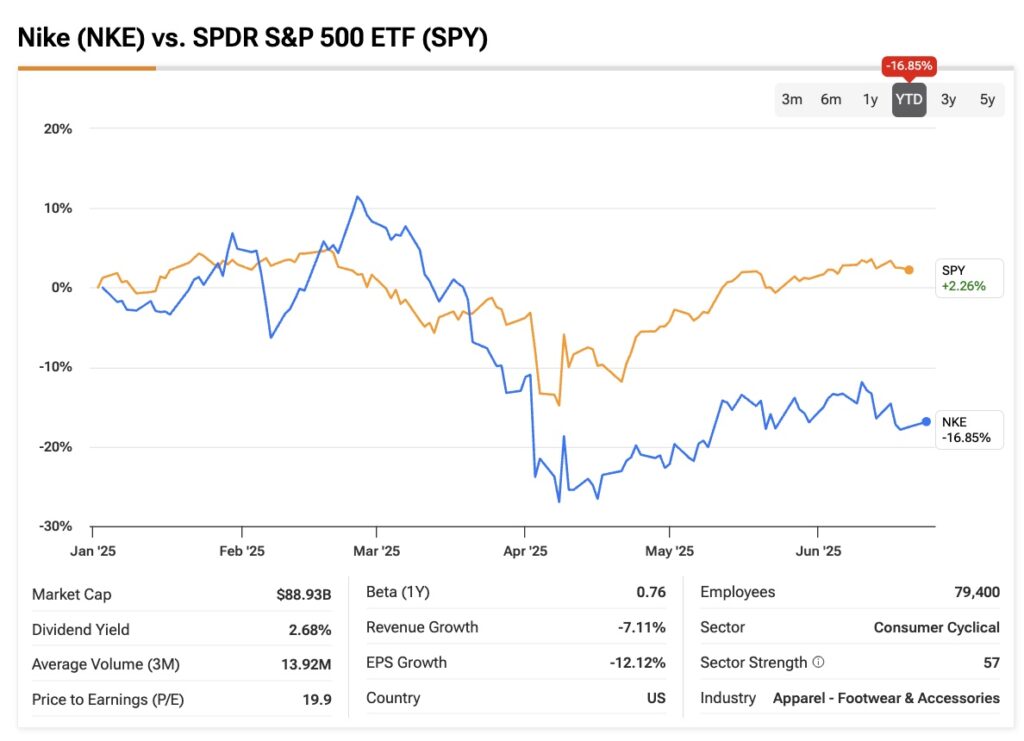Viewport: 1024px width, 741px height.
Task: Click the red -16.85% tooltip badge
Action: (909, 66)
